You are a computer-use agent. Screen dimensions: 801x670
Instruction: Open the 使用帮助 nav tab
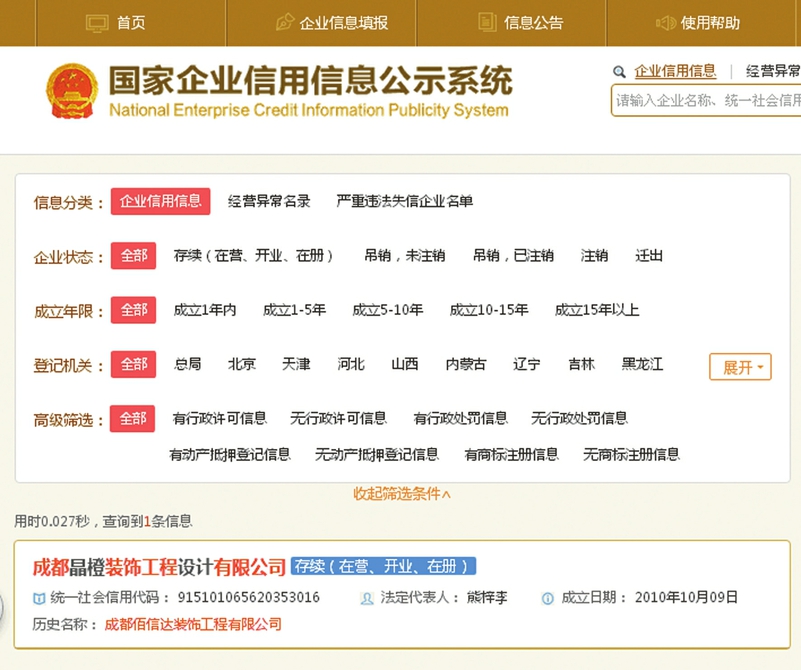703,23
